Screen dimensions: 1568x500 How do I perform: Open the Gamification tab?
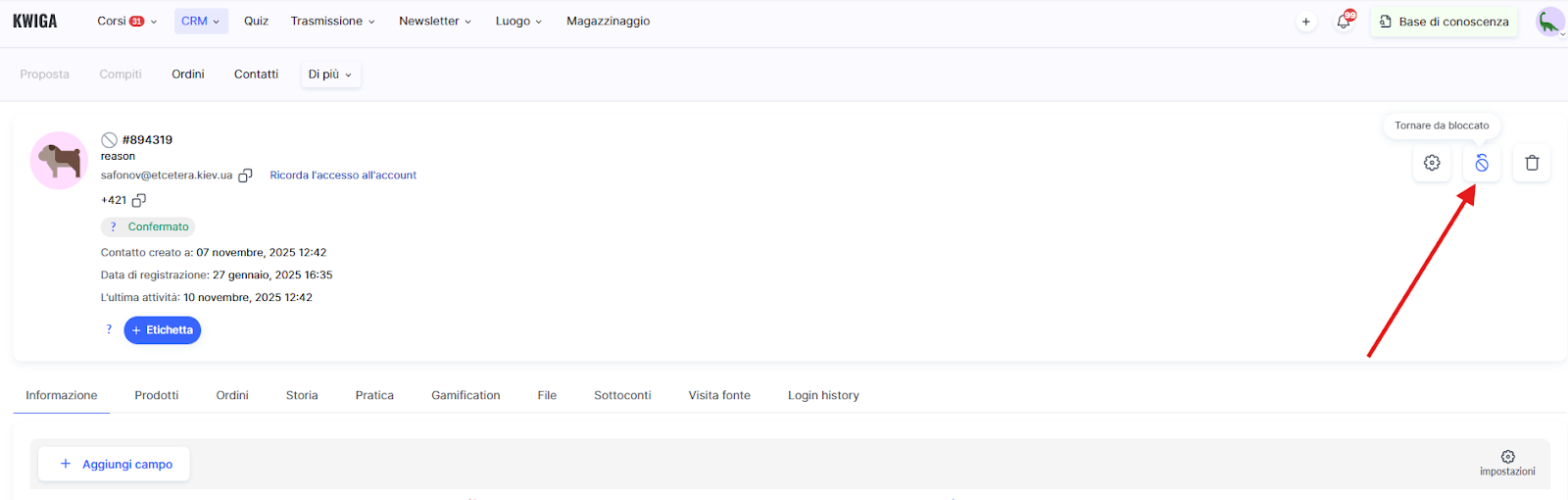[x=465, y=395]
